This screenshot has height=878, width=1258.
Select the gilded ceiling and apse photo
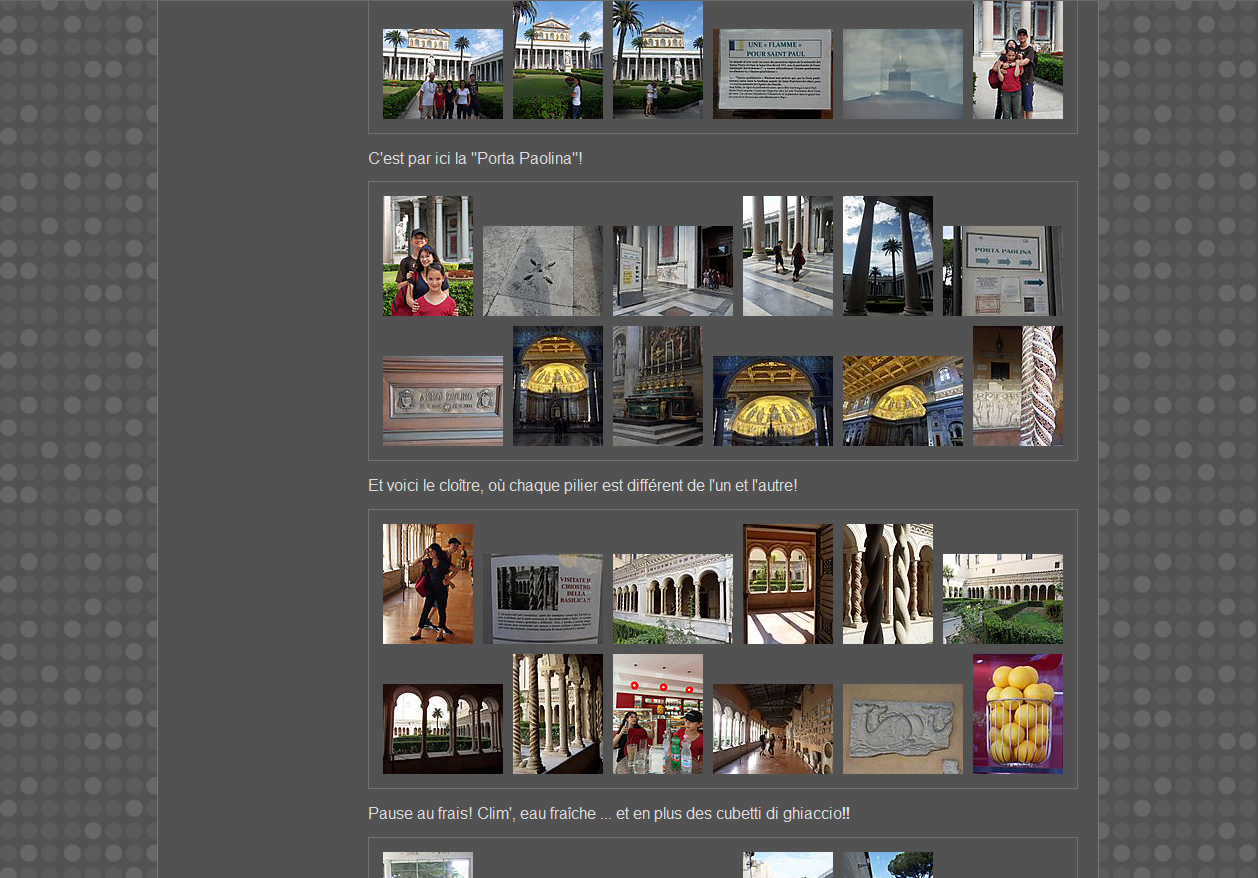(x=902, y=400)
